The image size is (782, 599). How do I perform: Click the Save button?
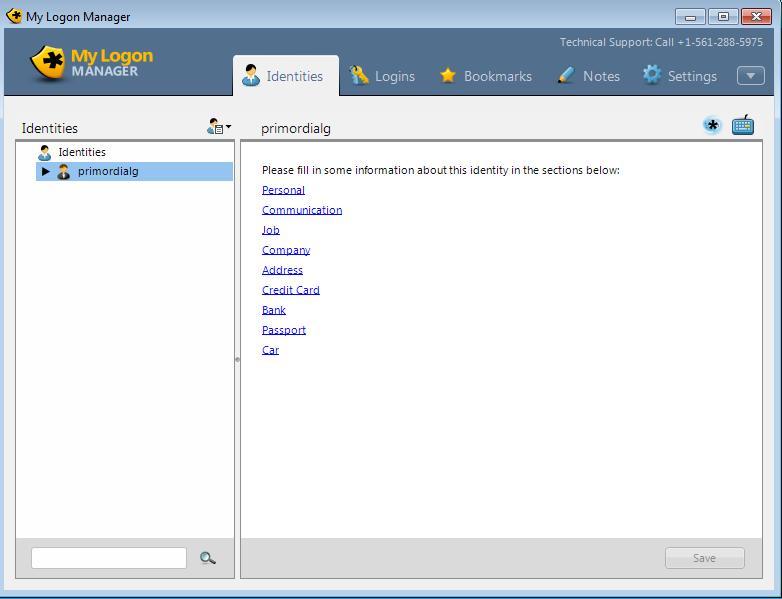tap(704, 558)
